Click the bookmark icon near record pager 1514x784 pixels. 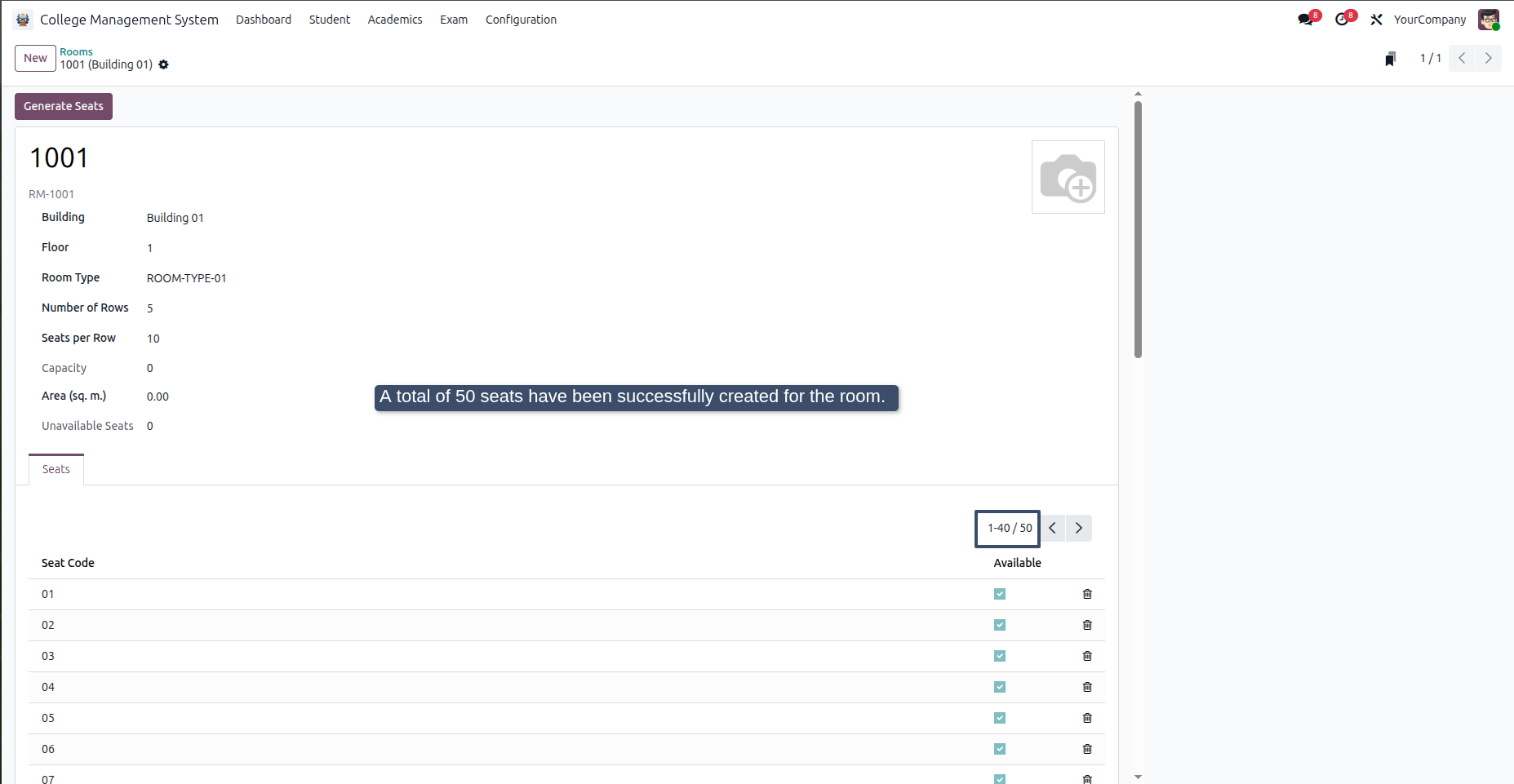point(1390,59)
